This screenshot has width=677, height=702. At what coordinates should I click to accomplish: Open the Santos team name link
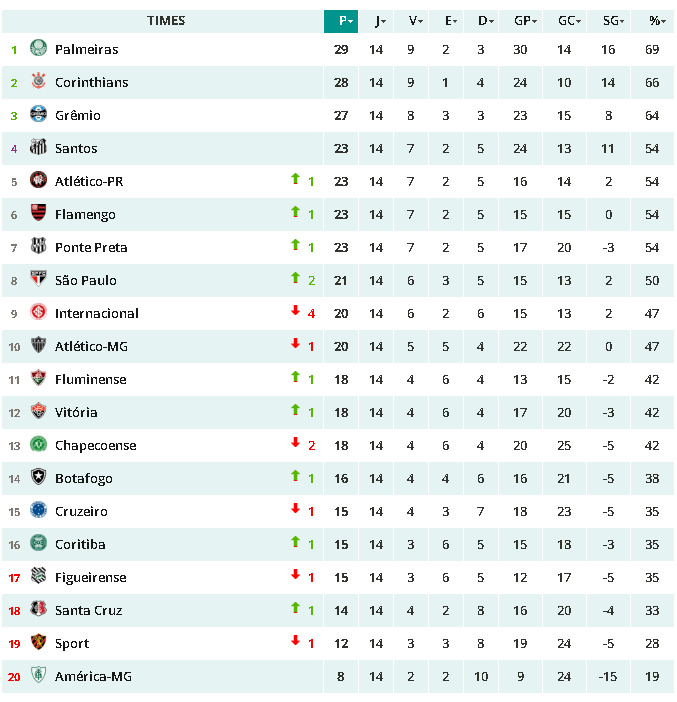76,148
